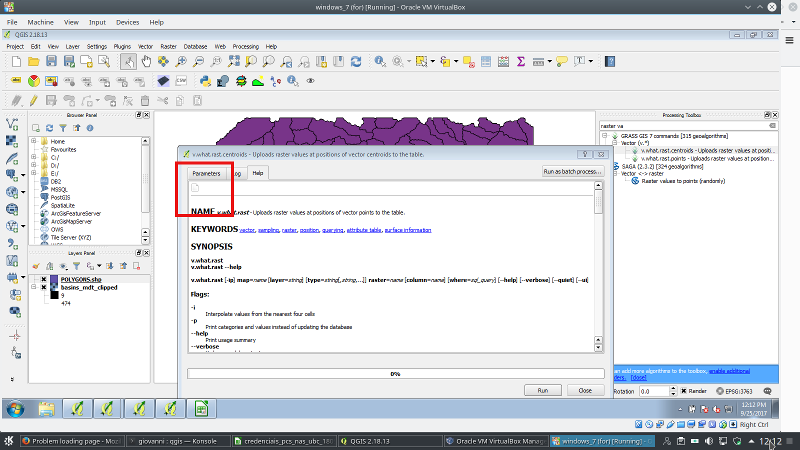
Task: Click the 0% progress bar
Action: 395,373
